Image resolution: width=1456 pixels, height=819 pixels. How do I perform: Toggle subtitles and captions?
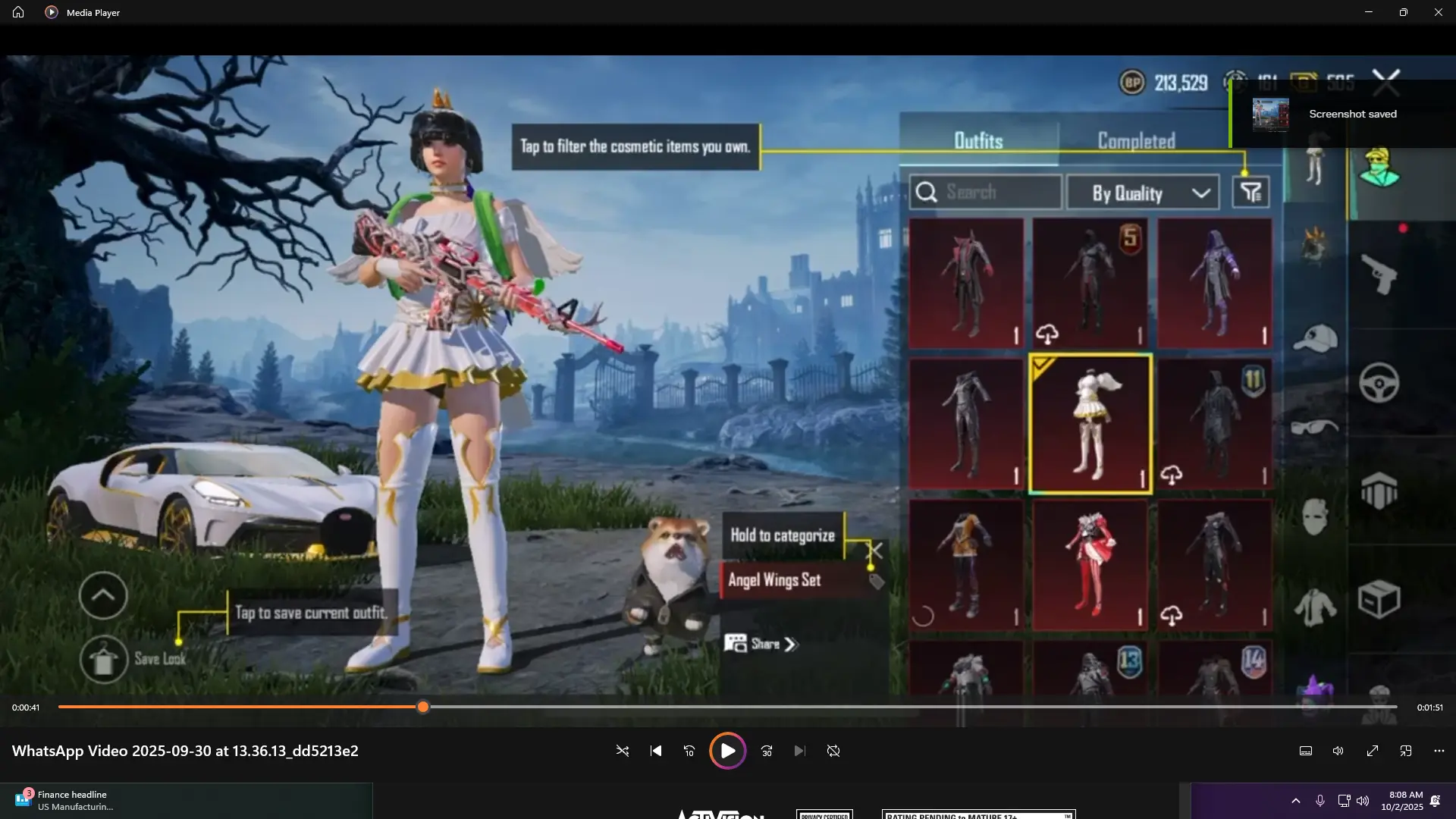click(1306, 751)
